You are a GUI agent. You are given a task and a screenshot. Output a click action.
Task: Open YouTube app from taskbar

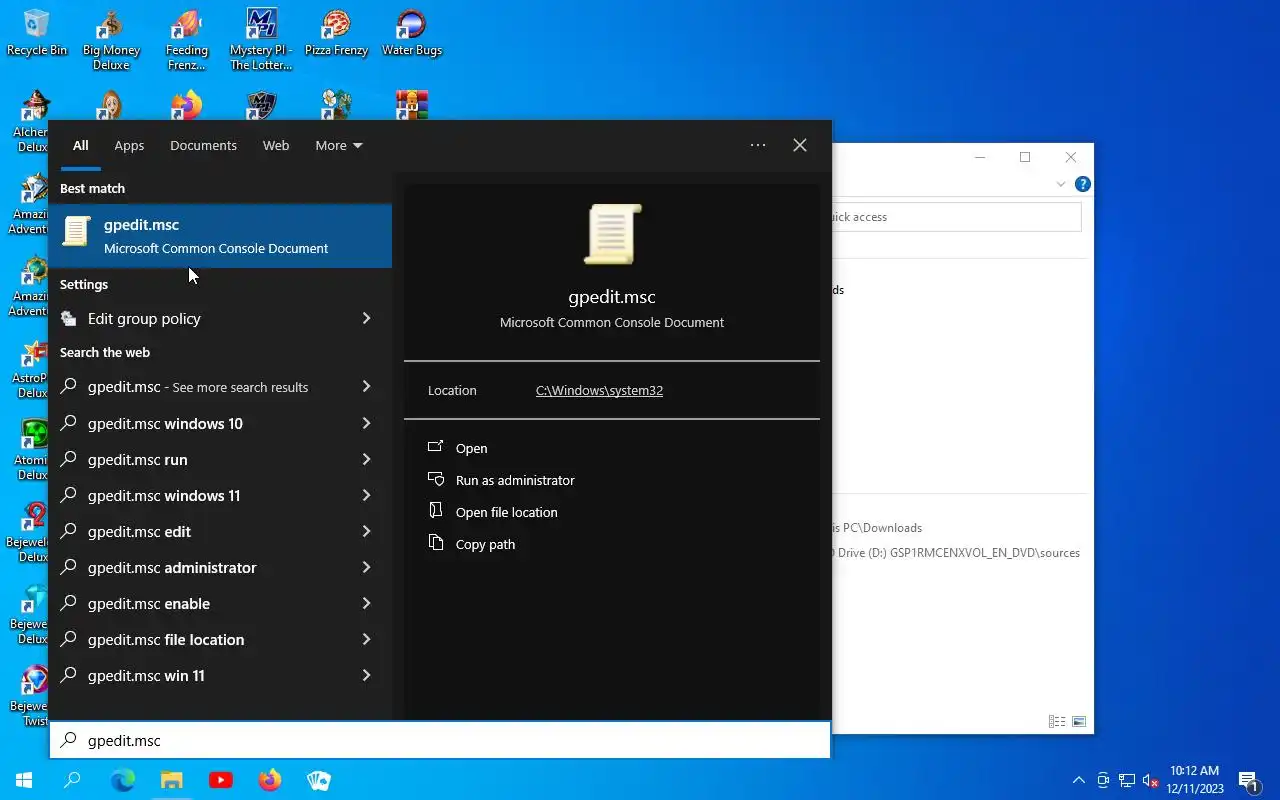(x=221, y=780)
